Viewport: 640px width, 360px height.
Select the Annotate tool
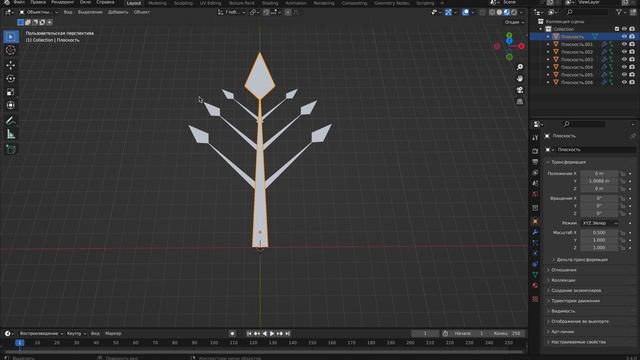[11, 120]
